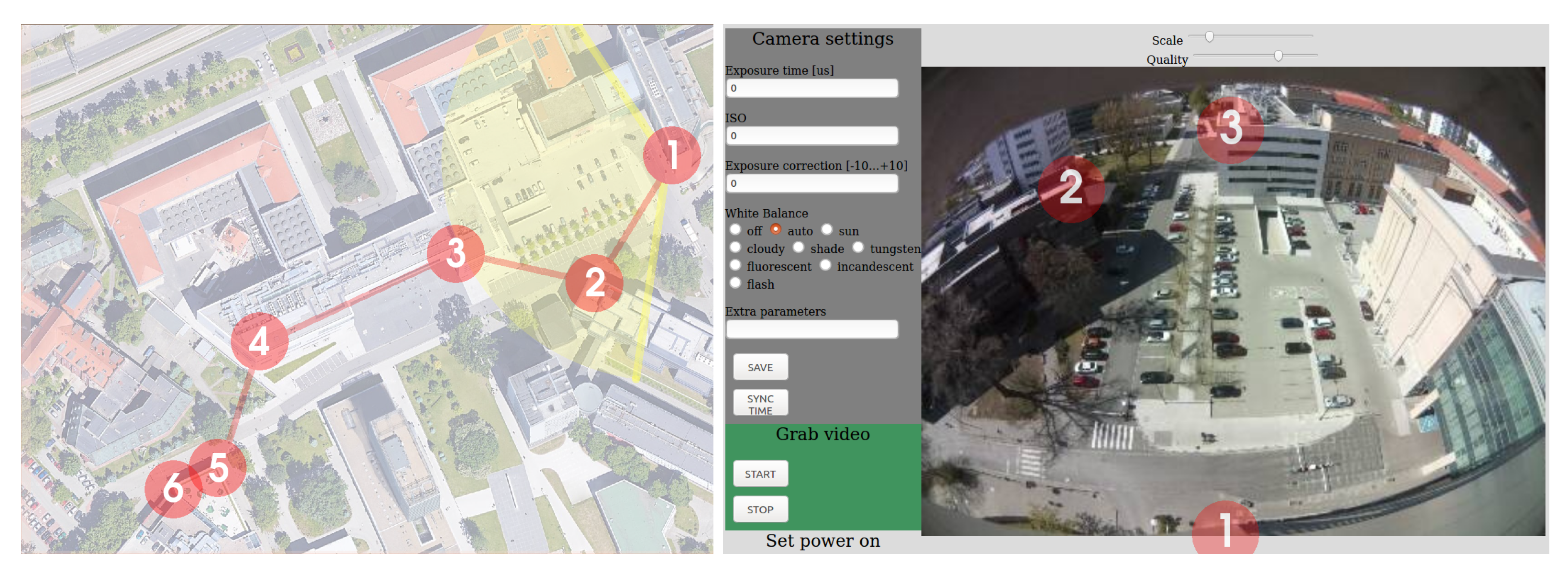This screenshot has width=1568, height=576.
Task: Click map marker number 4
Action: (x=259, y=341)
